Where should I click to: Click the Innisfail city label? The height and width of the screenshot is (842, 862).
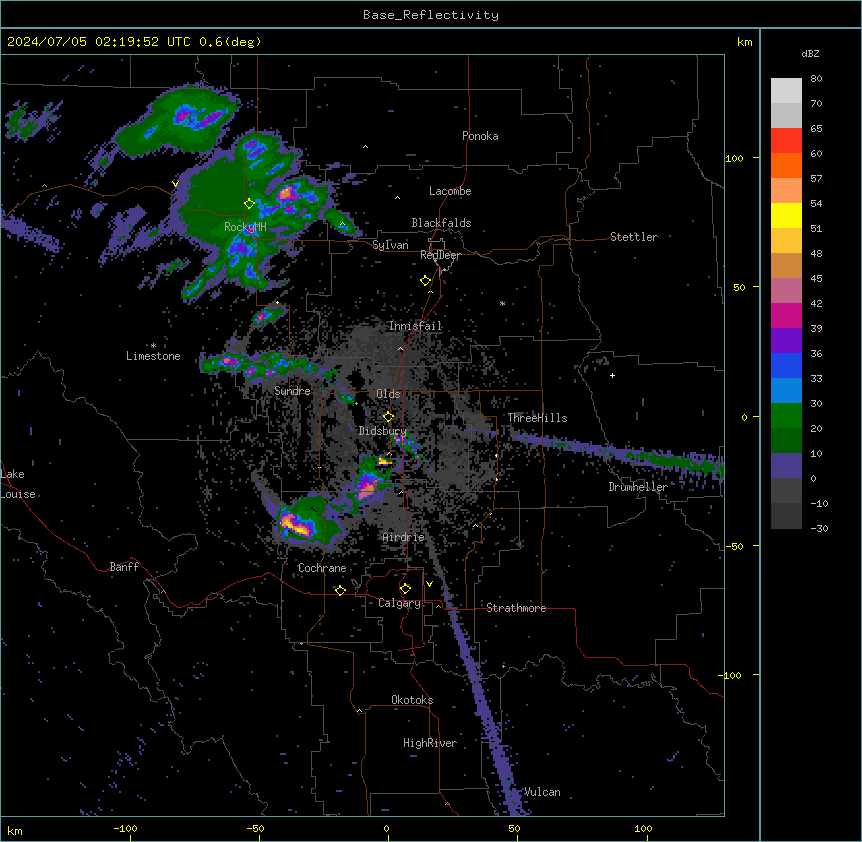[x=415, y=326]
